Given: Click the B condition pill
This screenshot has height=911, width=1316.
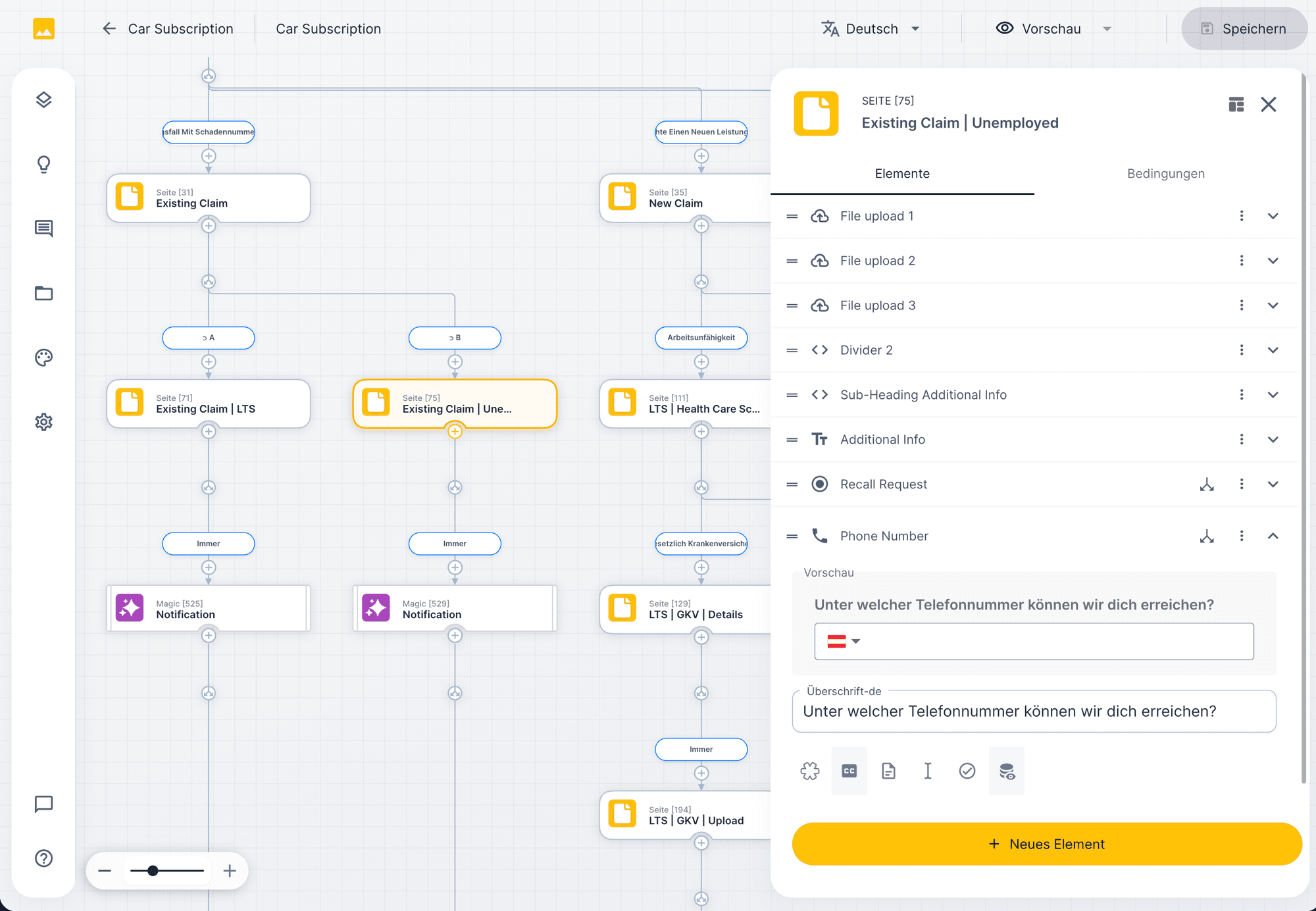Looking at the screenshot, I should click(x=455, y=338).
